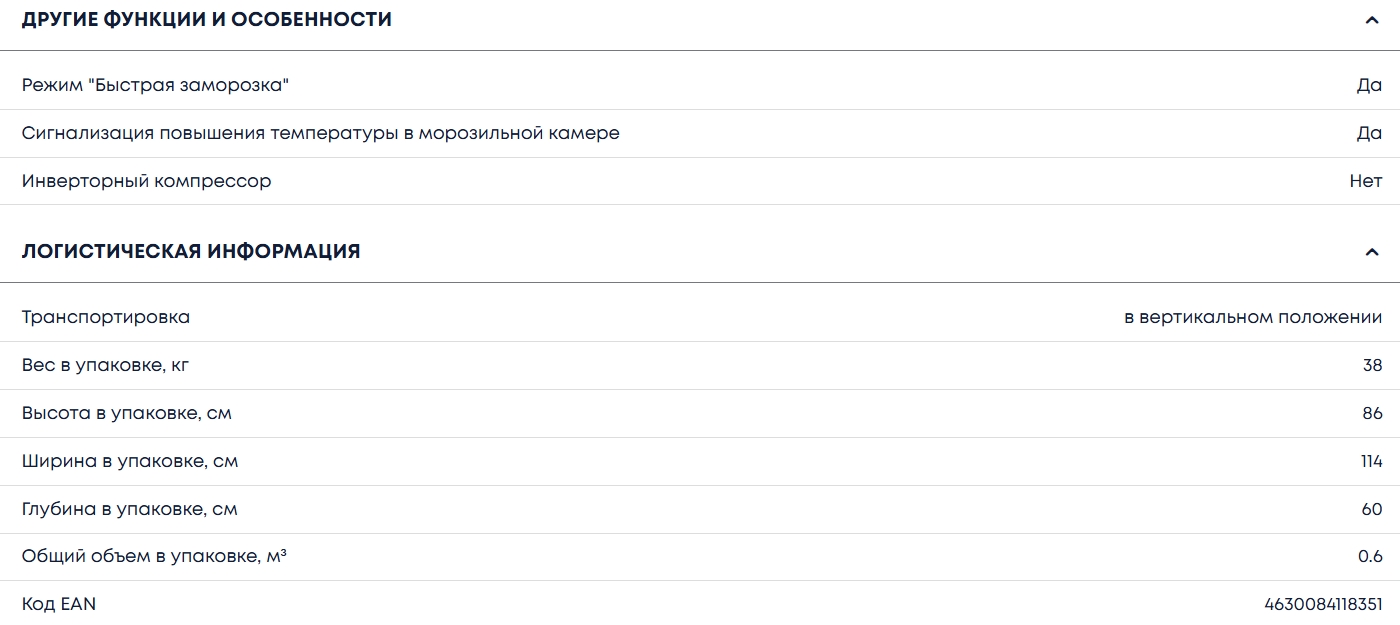Click the "Логистическая информация" section heading
1400x625 pixels.
[x=191, y=251]
